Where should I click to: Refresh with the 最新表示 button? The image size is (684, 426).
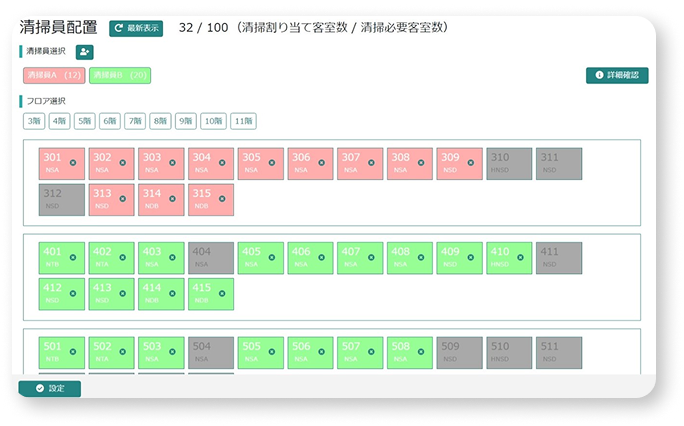[136, 28]
